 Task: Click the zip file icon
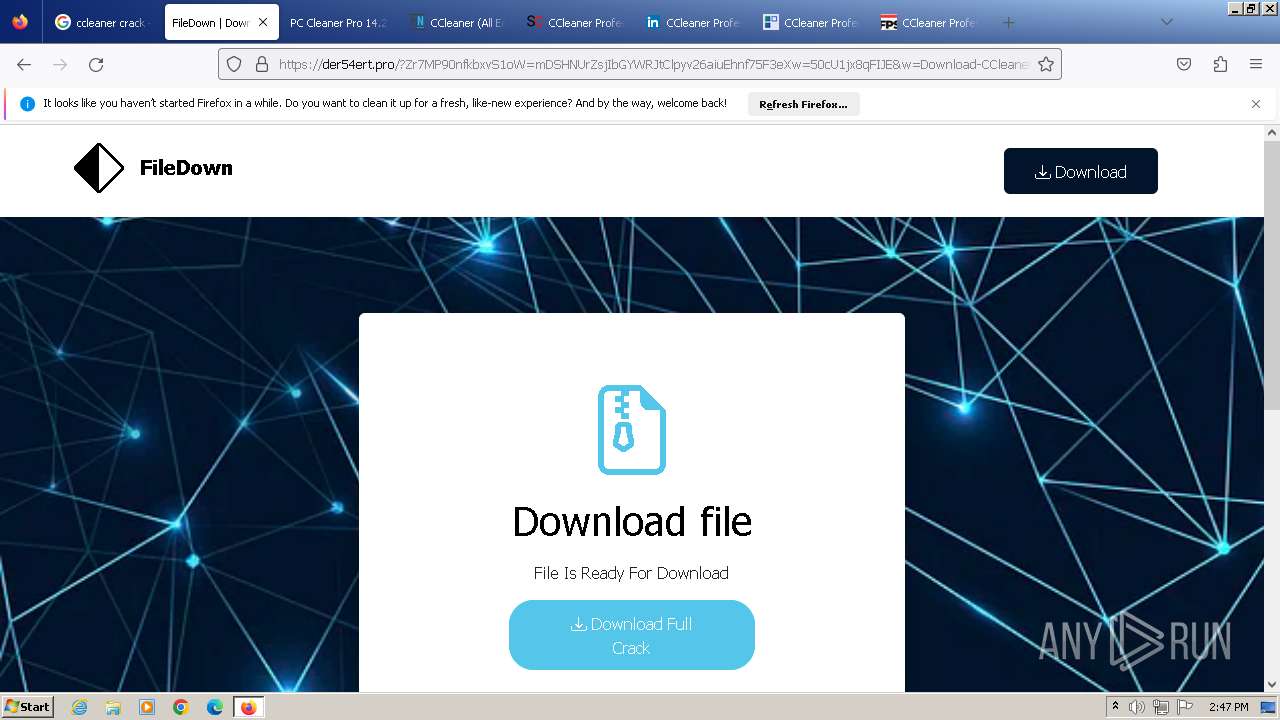pyautogui.click(x=631, y=430)
